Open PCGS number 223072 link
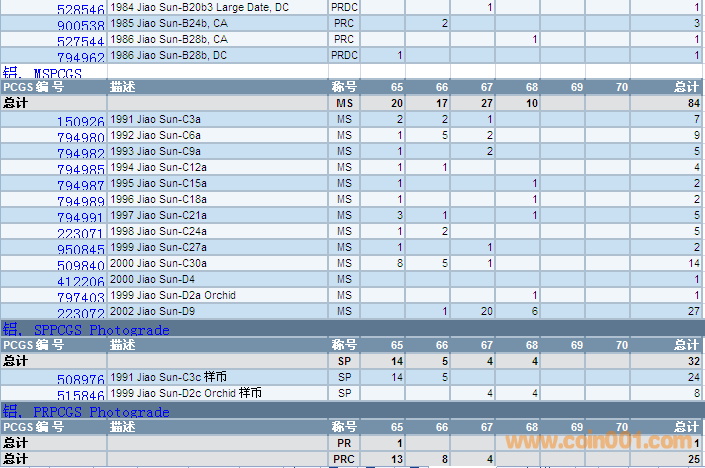Image resolution: width=705 pixels, height=468 pixels. 80,314
